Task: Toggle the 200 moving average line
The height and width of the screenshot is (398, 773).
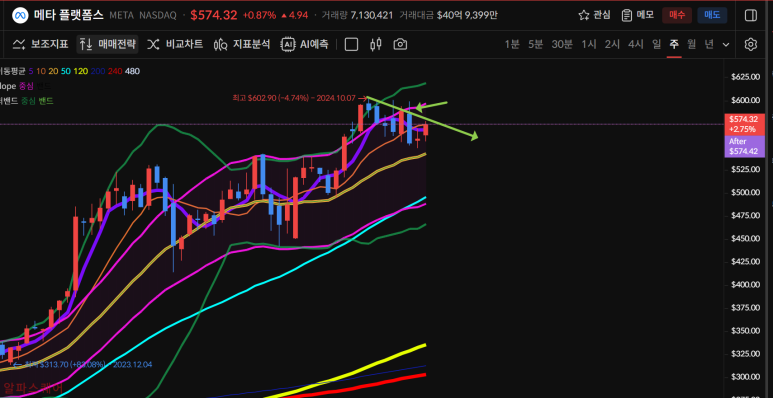Action: click(98, 71)
